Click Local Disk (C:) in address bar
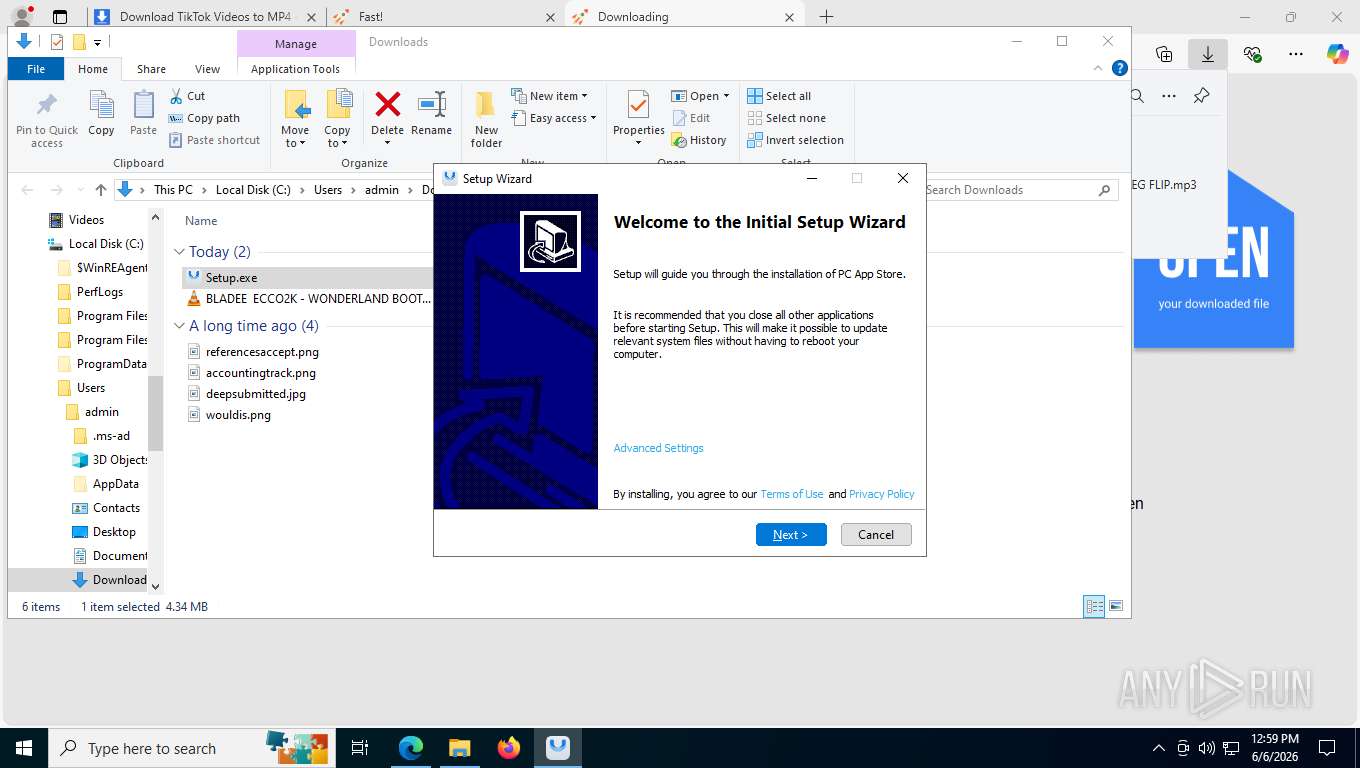The image size is (1360, 768). 253,190
